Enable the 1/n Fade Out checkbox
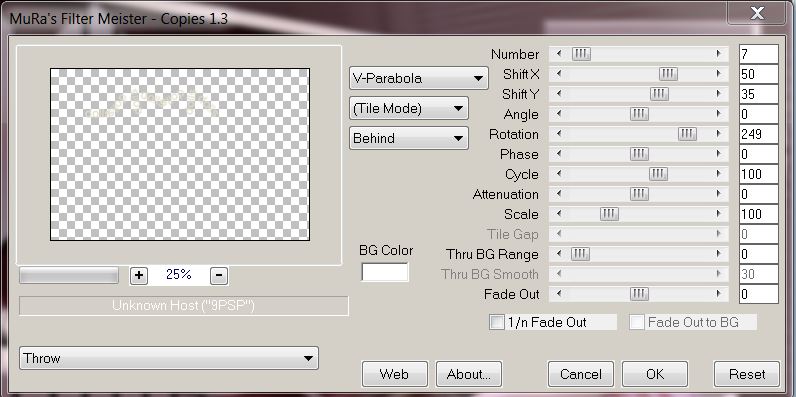 [496, 322]
